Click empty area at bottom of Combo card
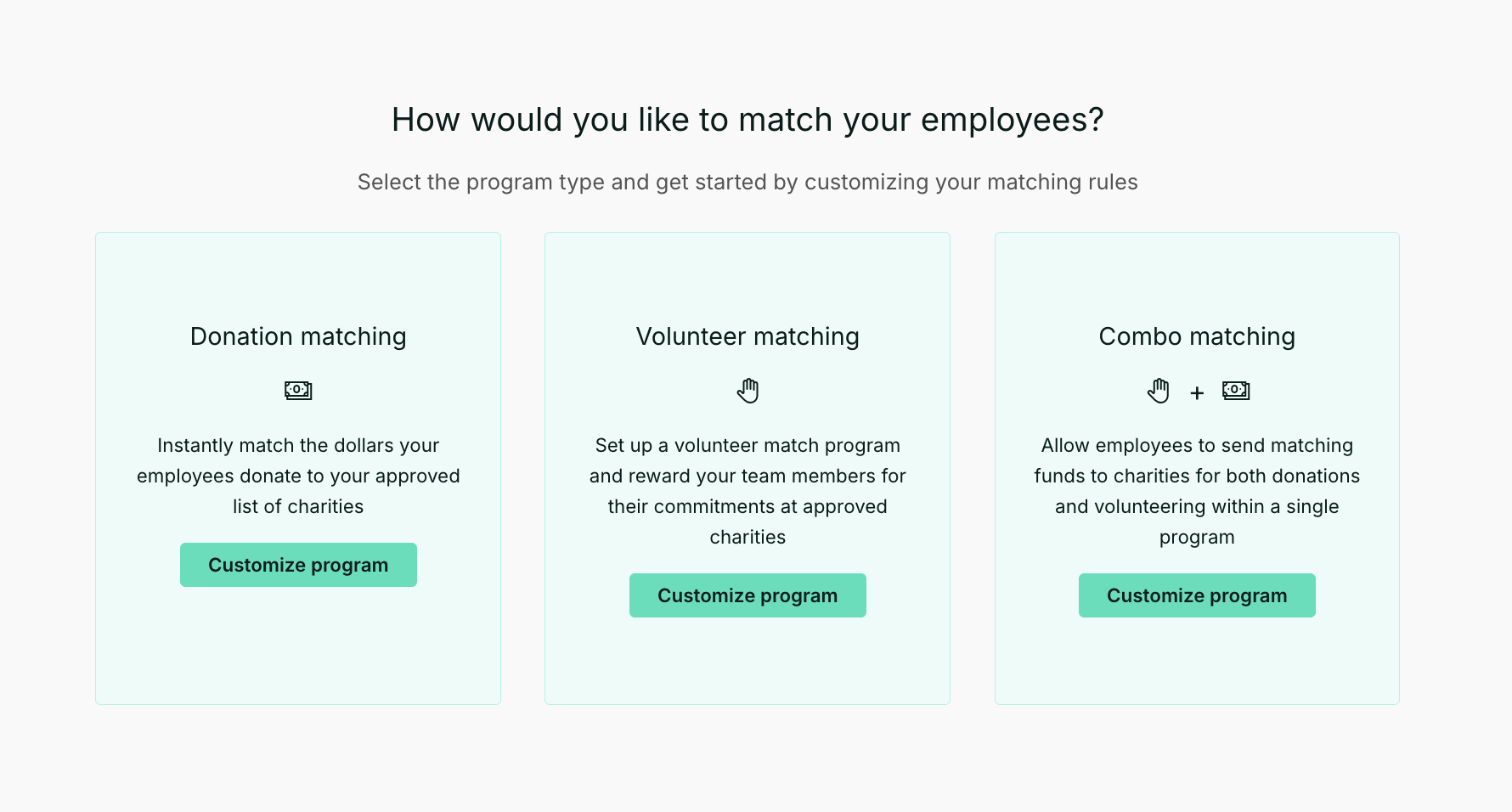The width and height of the screenshot is (1512, 812). pos(1197,667)
